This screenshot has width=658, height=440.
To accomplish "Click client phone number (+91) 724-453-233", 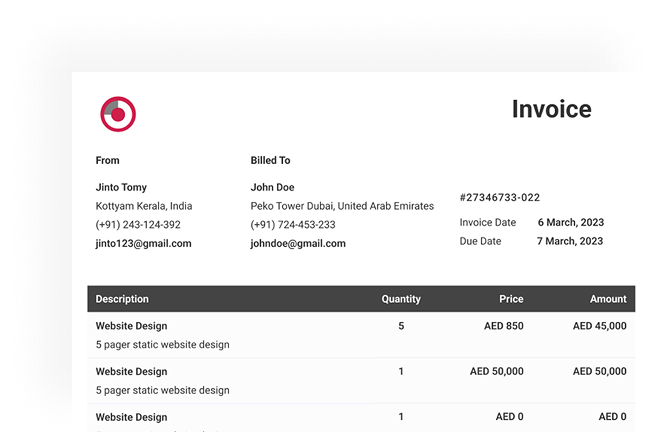I will click(293, 225).
